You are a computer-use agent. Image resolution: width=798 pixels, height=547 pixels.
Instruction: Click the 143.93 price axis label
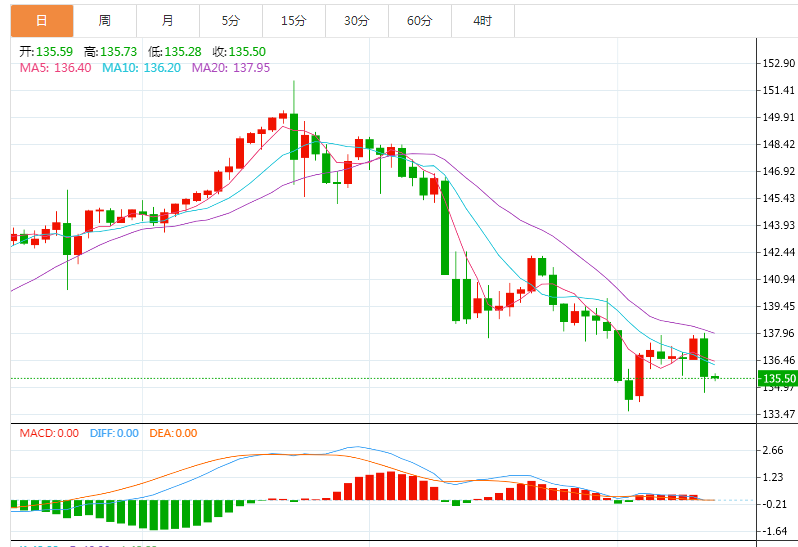tap(779, 225)
